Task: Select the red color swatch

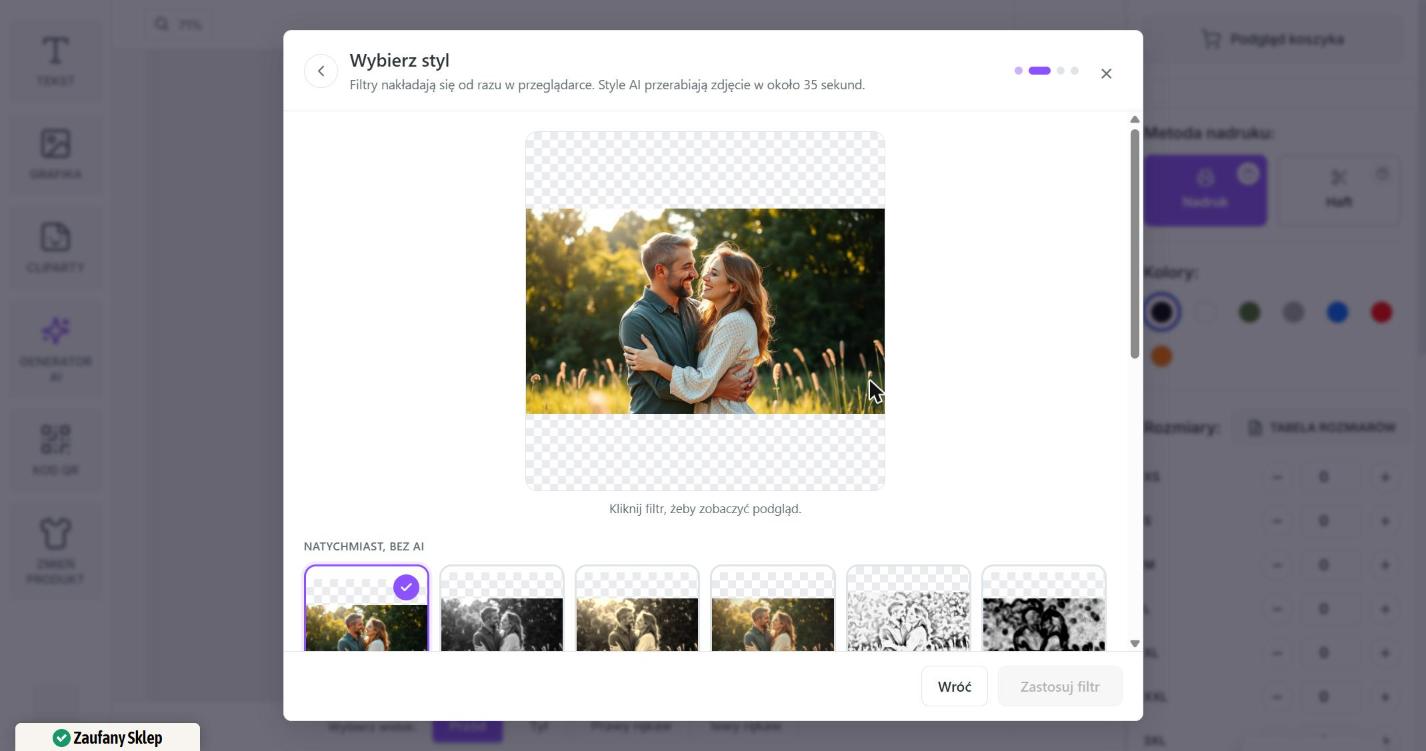Action: (x=1381, y=313)
